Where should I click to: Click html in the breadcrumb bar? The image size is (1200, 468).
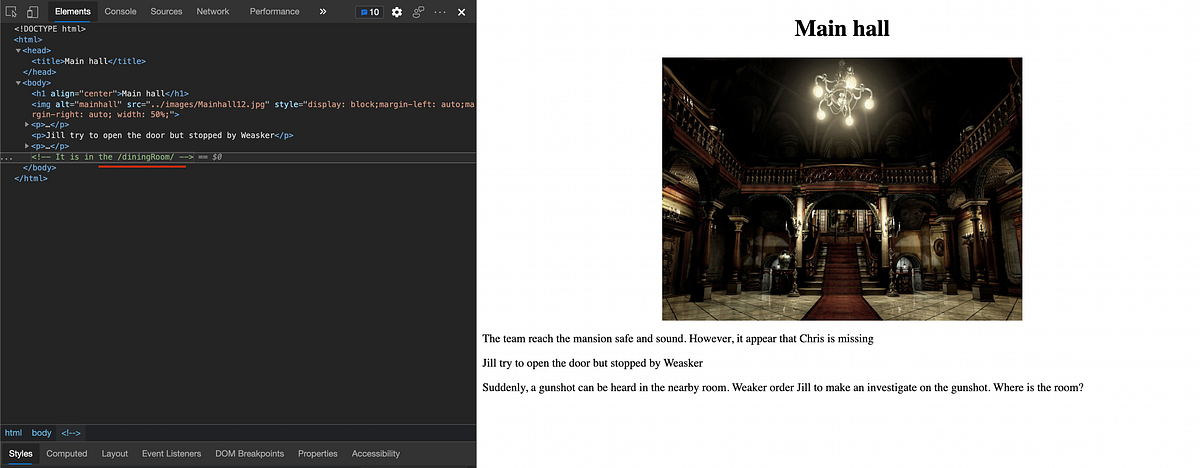pyautogui.click(x=13, y=433)
